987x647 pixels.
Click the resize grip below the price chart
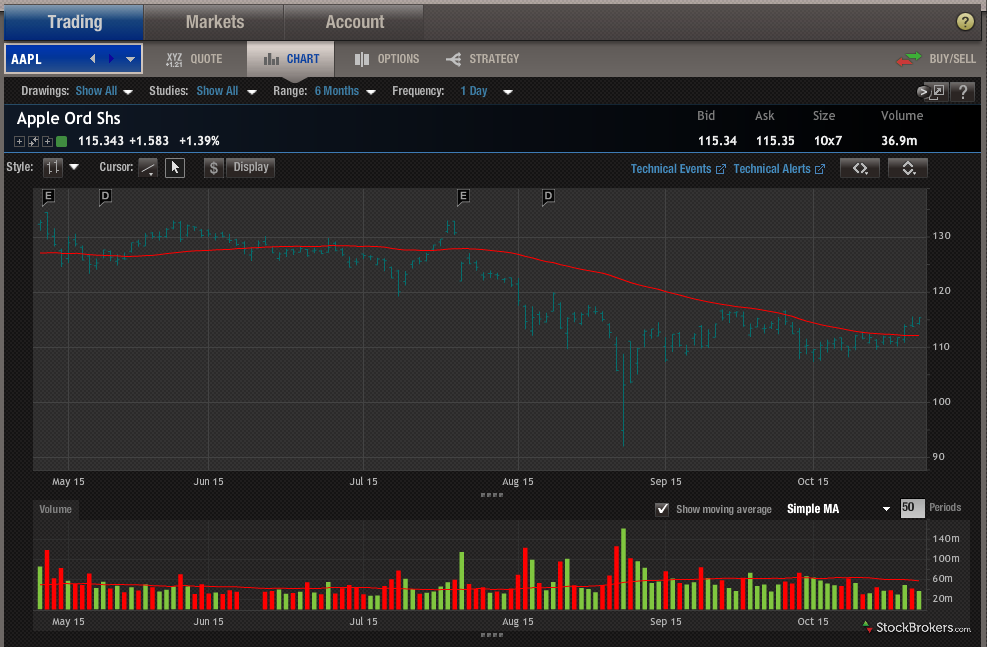coord(492,495)
